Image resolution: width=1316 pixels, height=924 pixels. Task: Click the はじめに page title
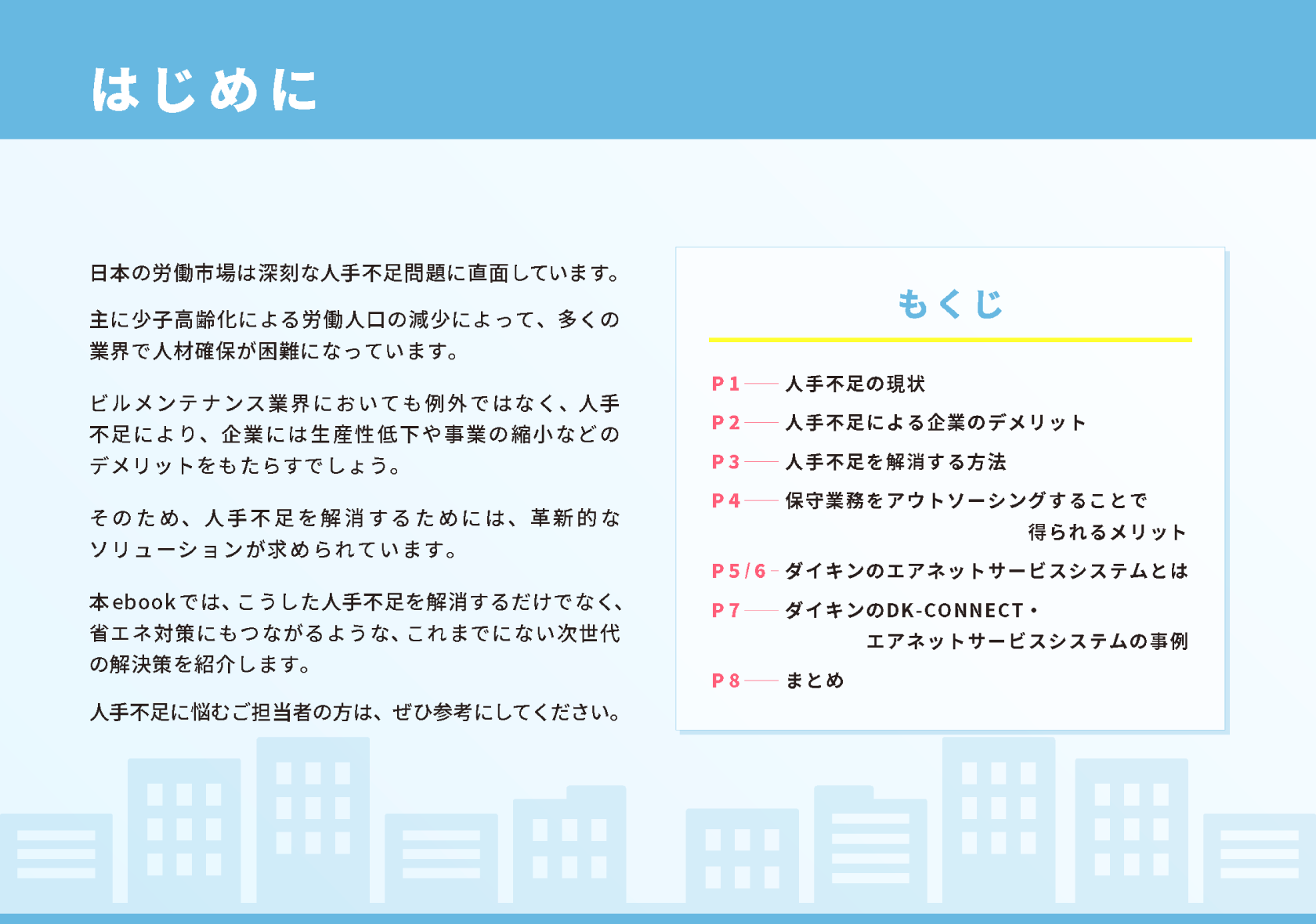[204, 89]
